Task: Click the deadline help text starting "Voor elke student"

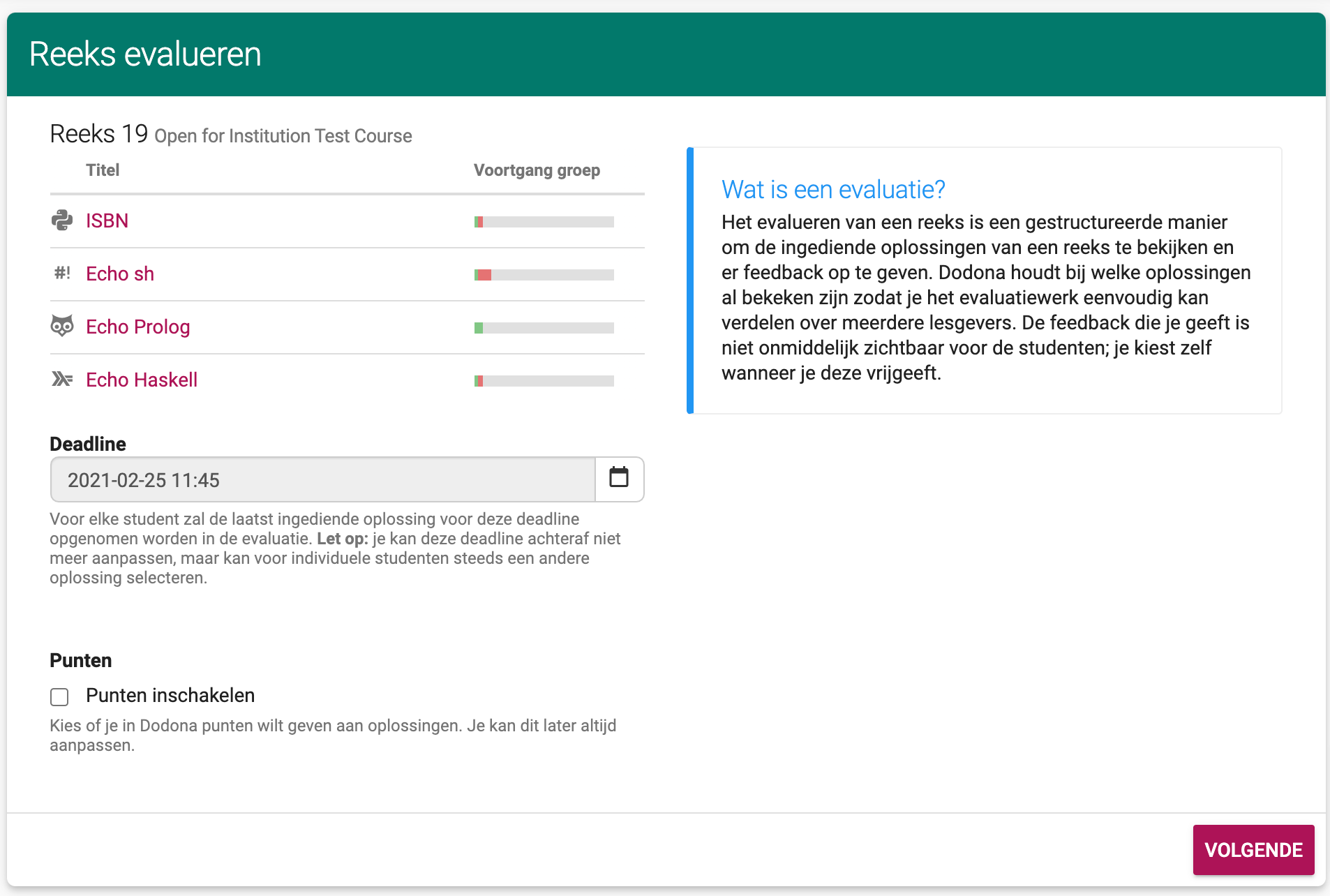Action: (335, 548)
